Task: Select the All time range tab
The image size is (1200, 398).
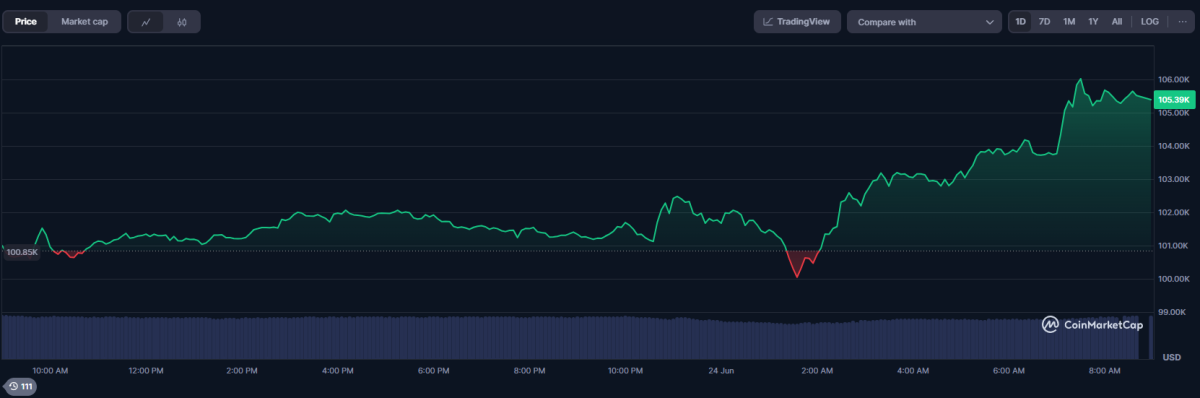Action: (x=1117, y=21)
